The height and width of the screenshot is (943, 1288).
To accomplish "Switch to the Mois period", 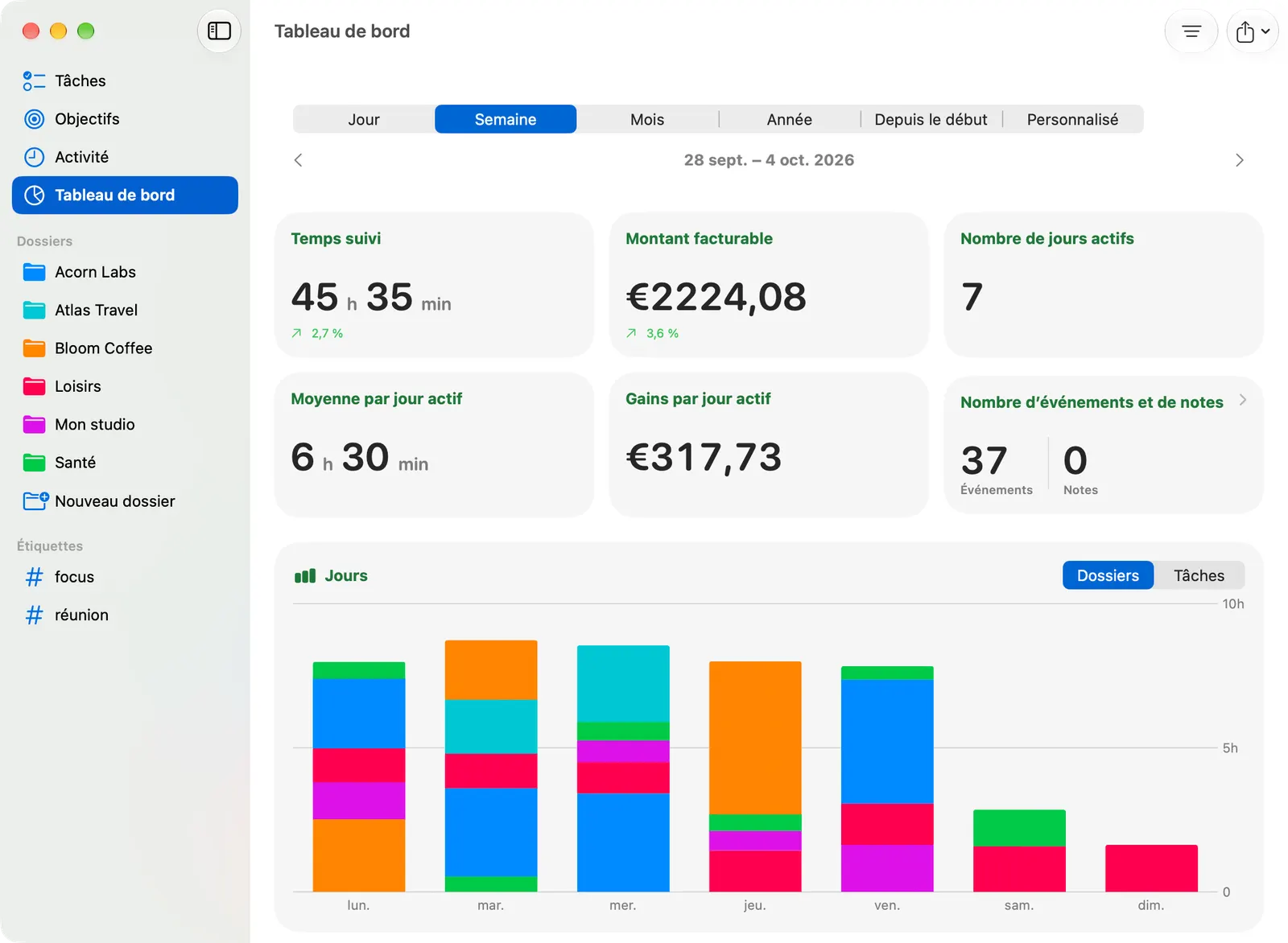I will (x=647, y=119).
